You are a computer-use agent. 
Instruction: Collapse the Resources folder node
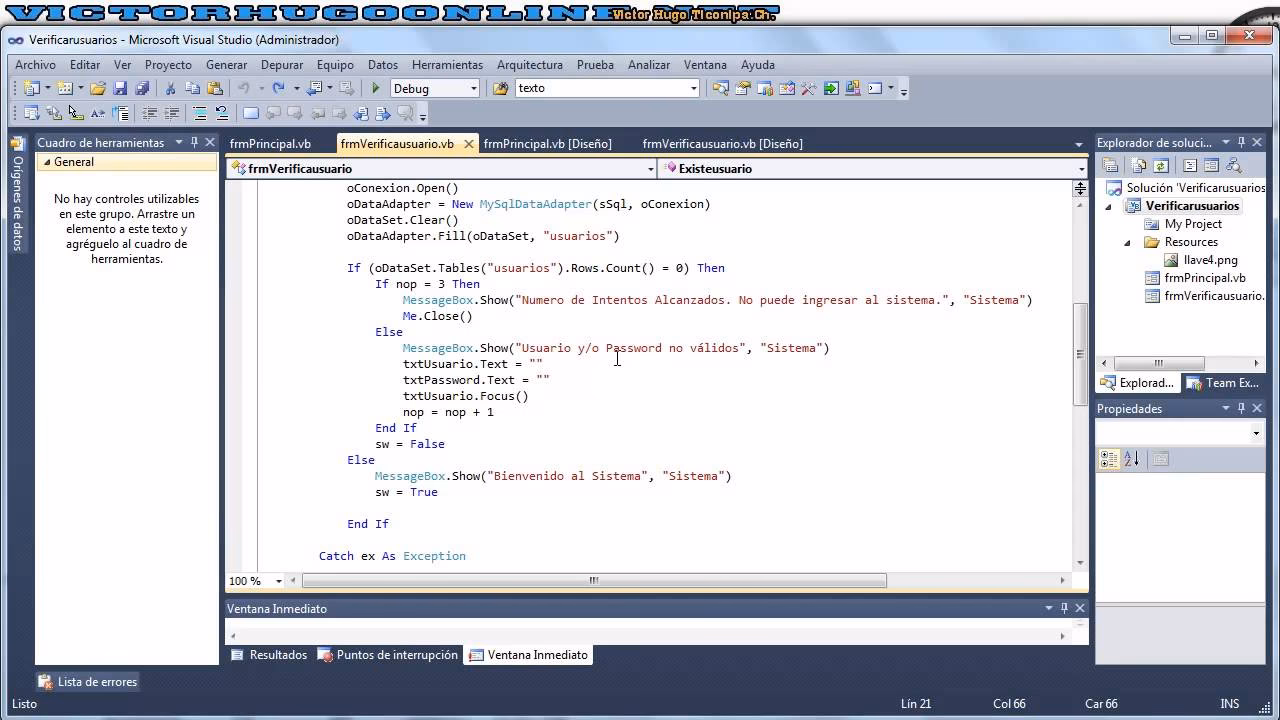1127,242
